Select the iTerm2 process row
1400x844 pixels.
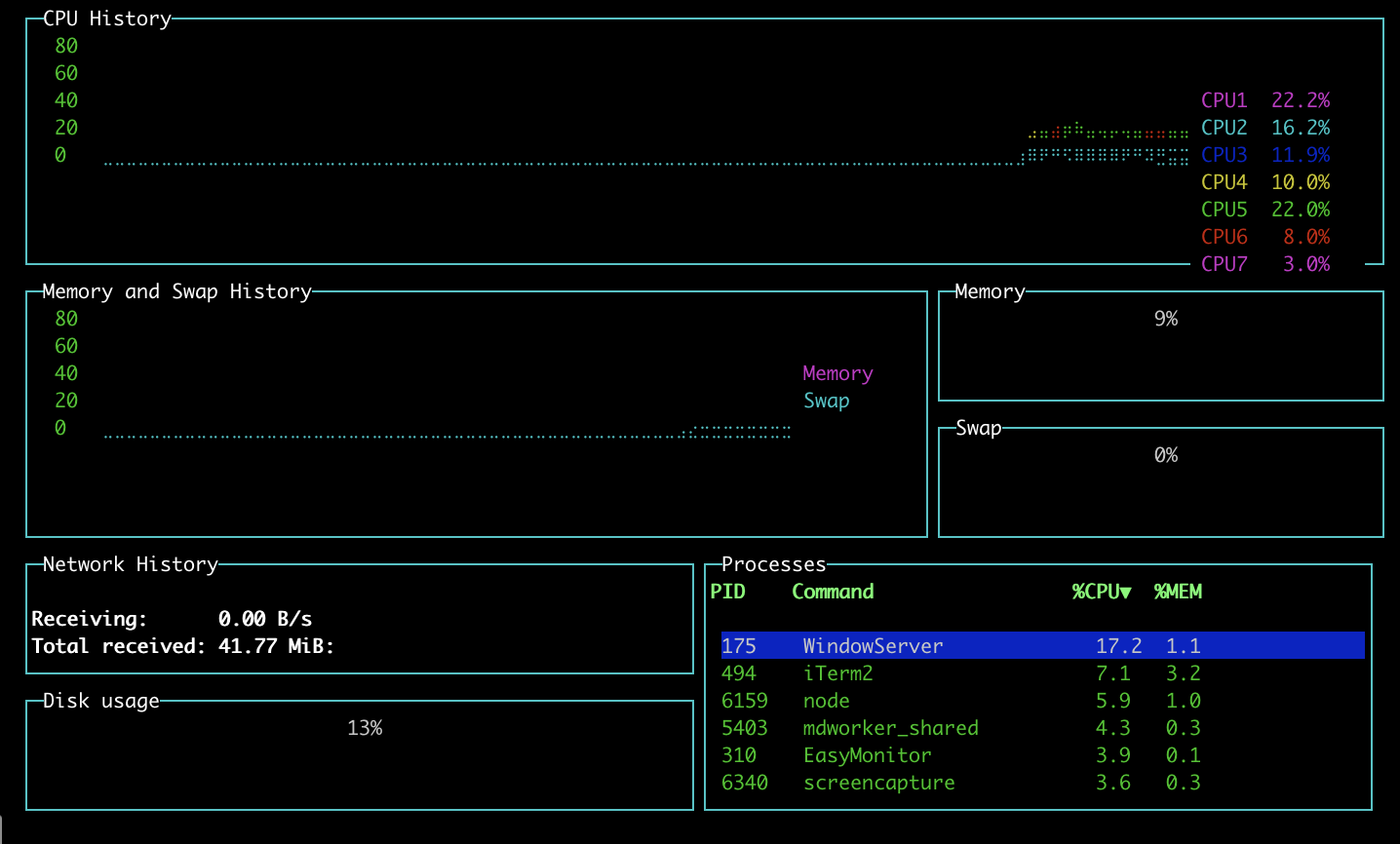(x=837, y=673)
